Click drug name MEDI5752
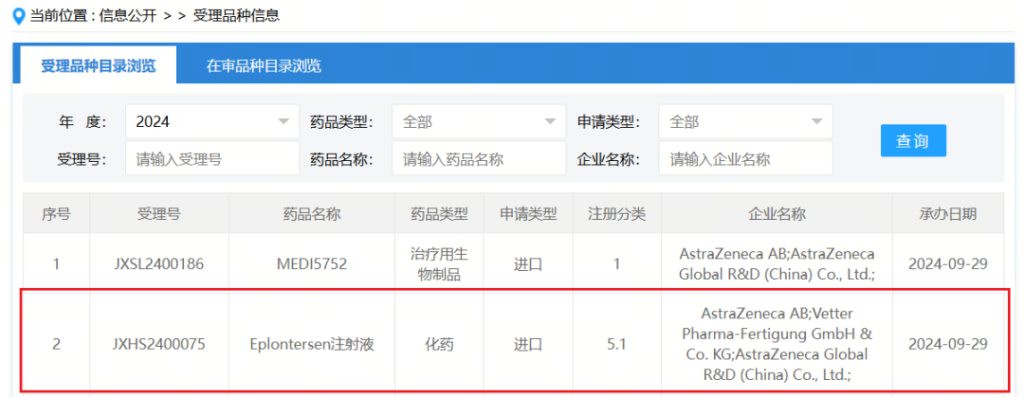 [x=312, y=264]
